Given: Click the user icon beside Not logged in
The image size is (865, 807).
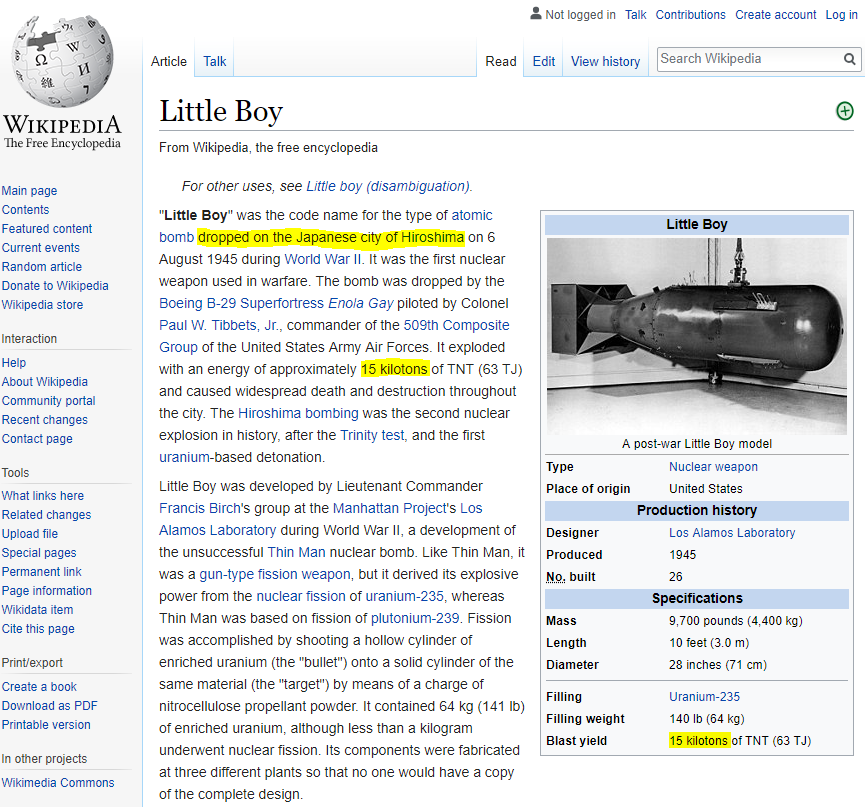Looking at the screenshot, I should pyautogui.click(x=535, y=14).
